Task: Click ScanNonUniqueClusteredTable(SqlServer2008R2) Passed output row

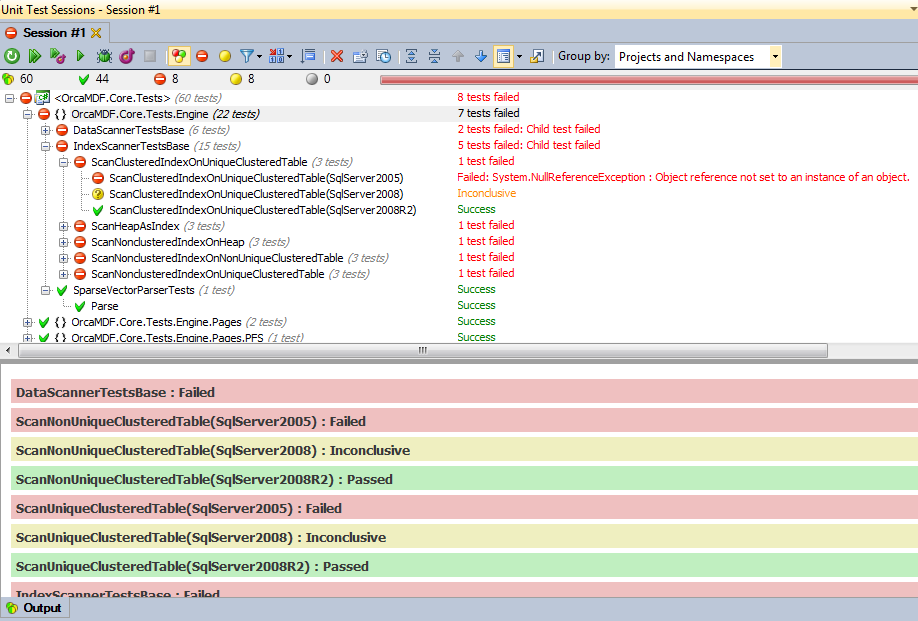Action: coord(464,479)
